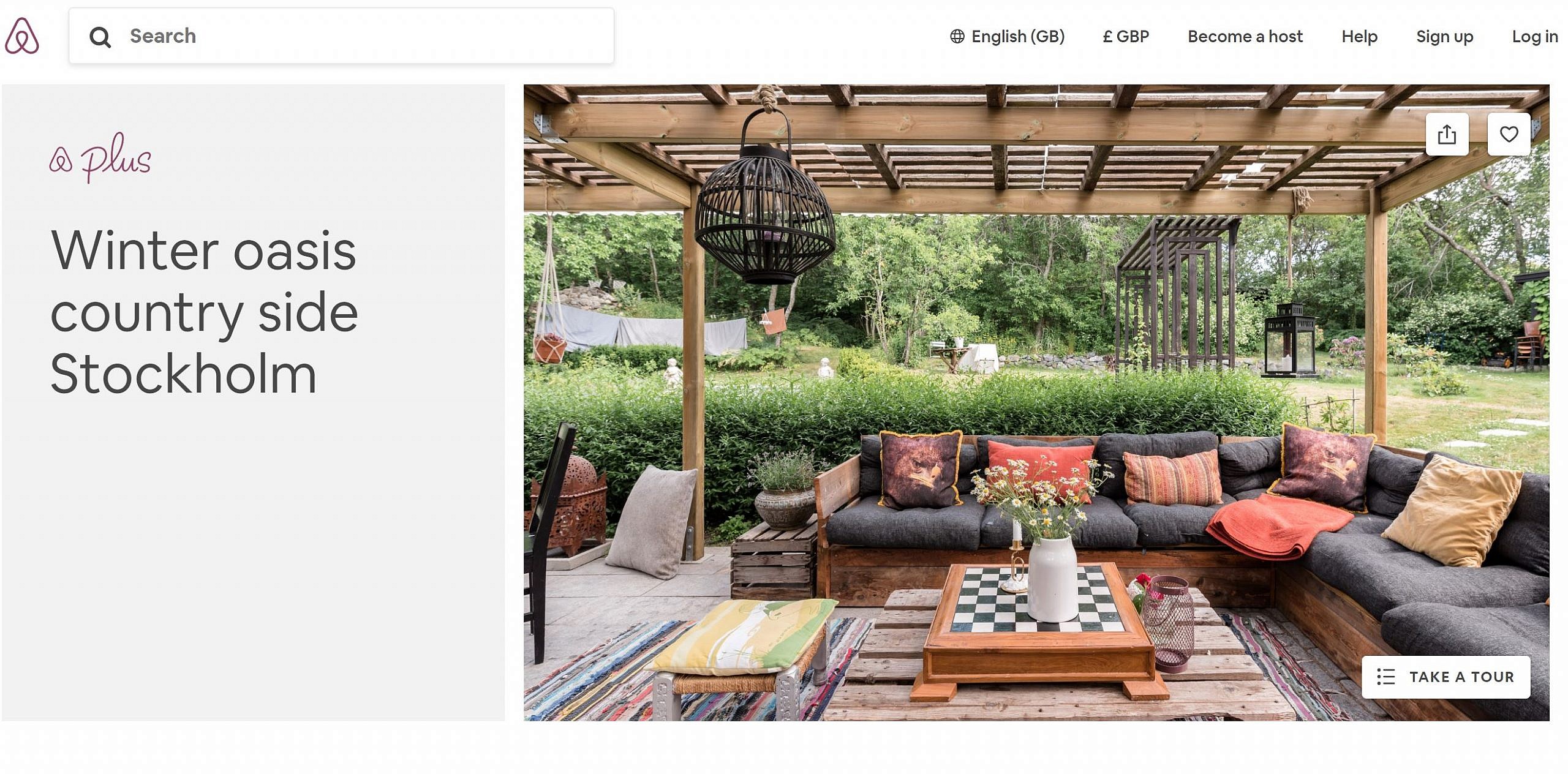Save listing with the heart icon
1568x774 pixels.
tap(1509, 134)
